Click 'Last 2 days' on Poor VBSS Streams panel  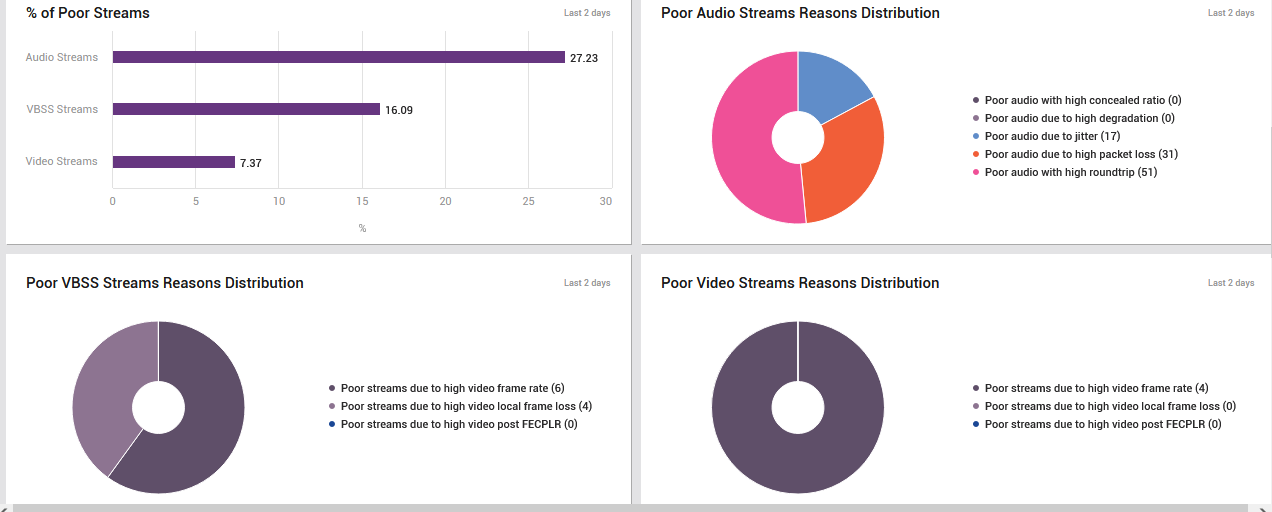[587, 283]
